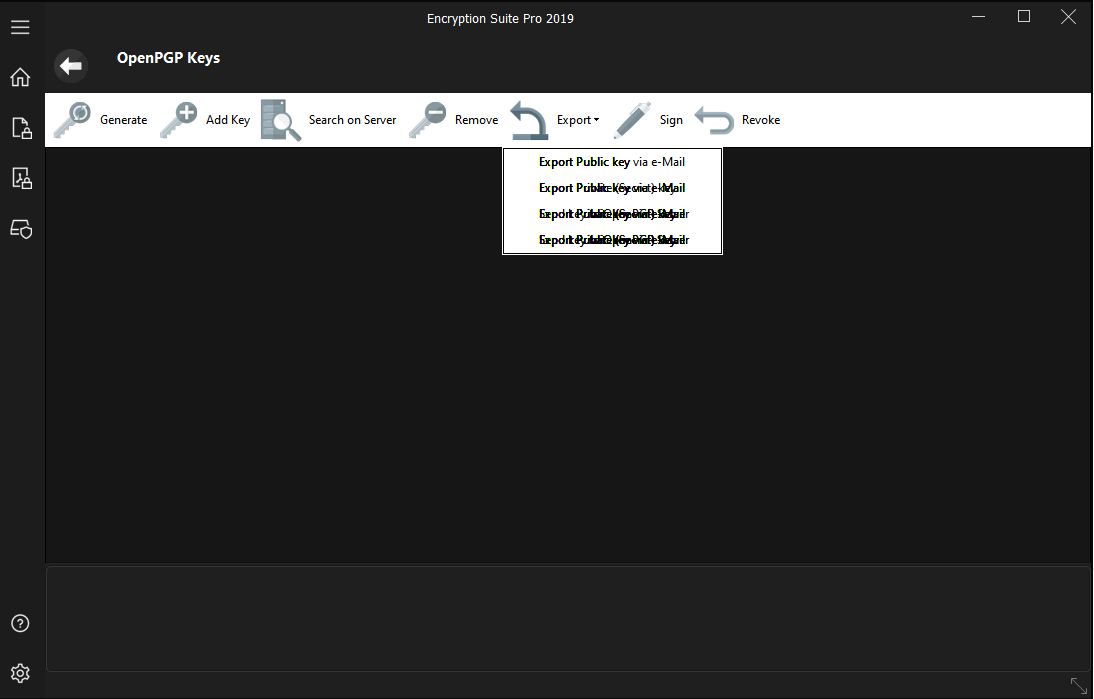Choose Export Public key via e-Mail
Image resolution: width=1094 pixels, height=699 pixels.
[x=612, y=162]
